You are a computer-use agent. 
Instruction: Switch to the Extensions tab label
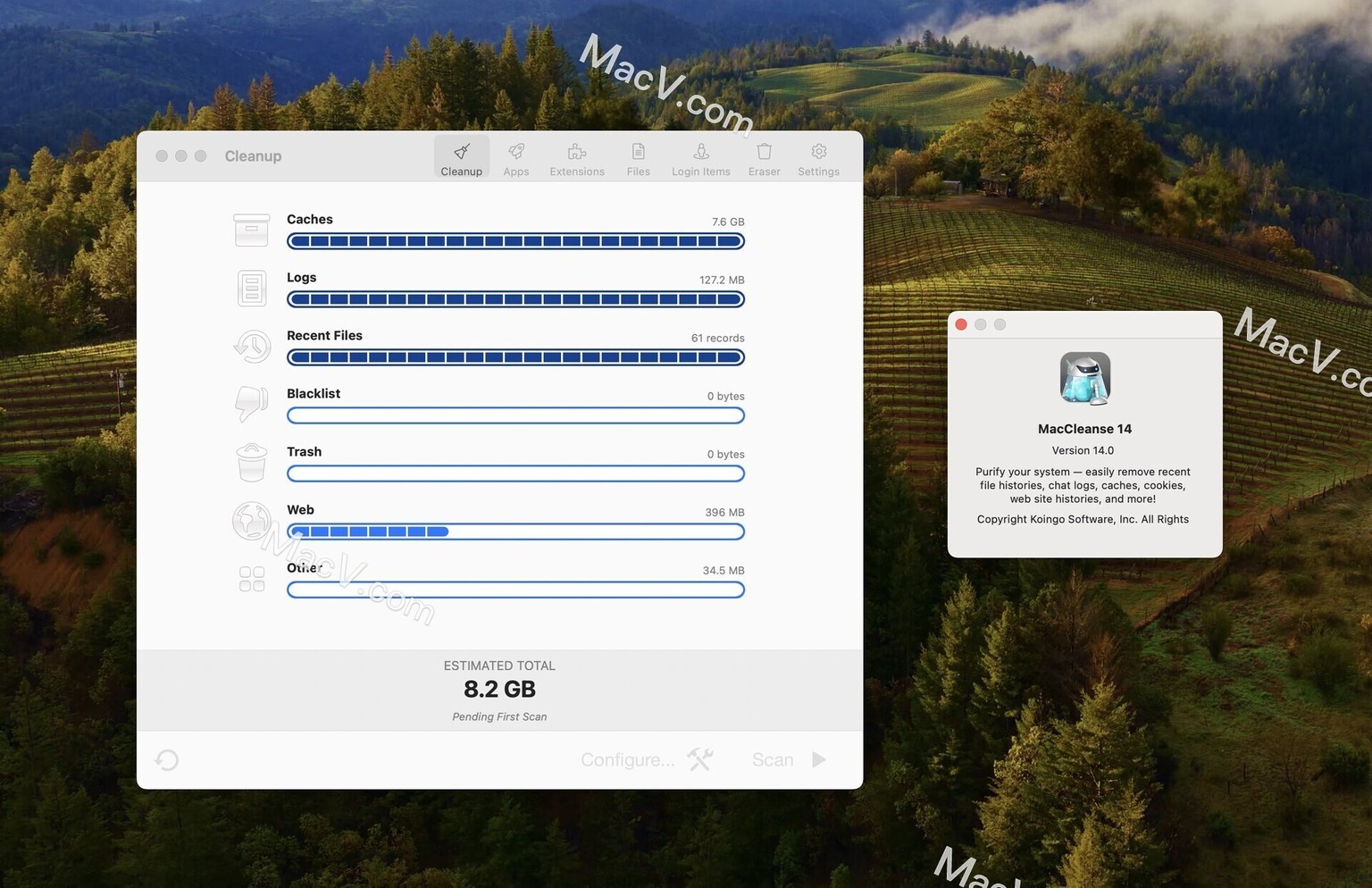coord(577,172)
